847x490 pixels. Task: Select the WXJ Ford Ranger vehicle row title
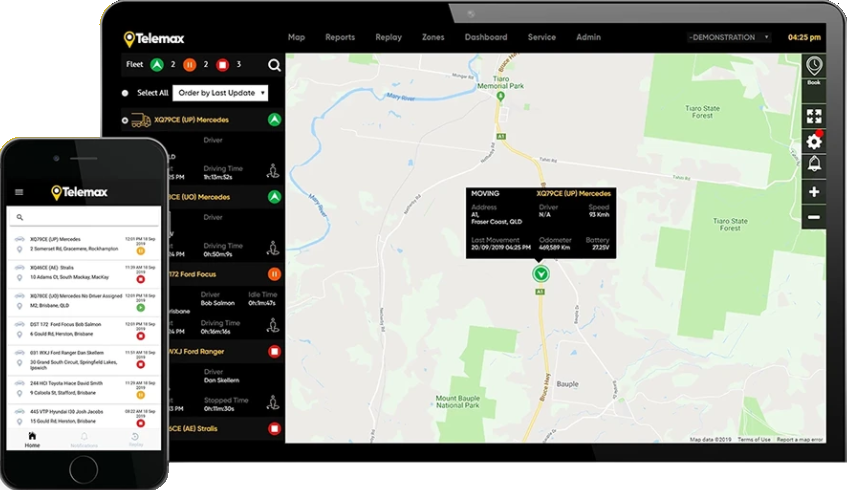[x=196, y=352]
